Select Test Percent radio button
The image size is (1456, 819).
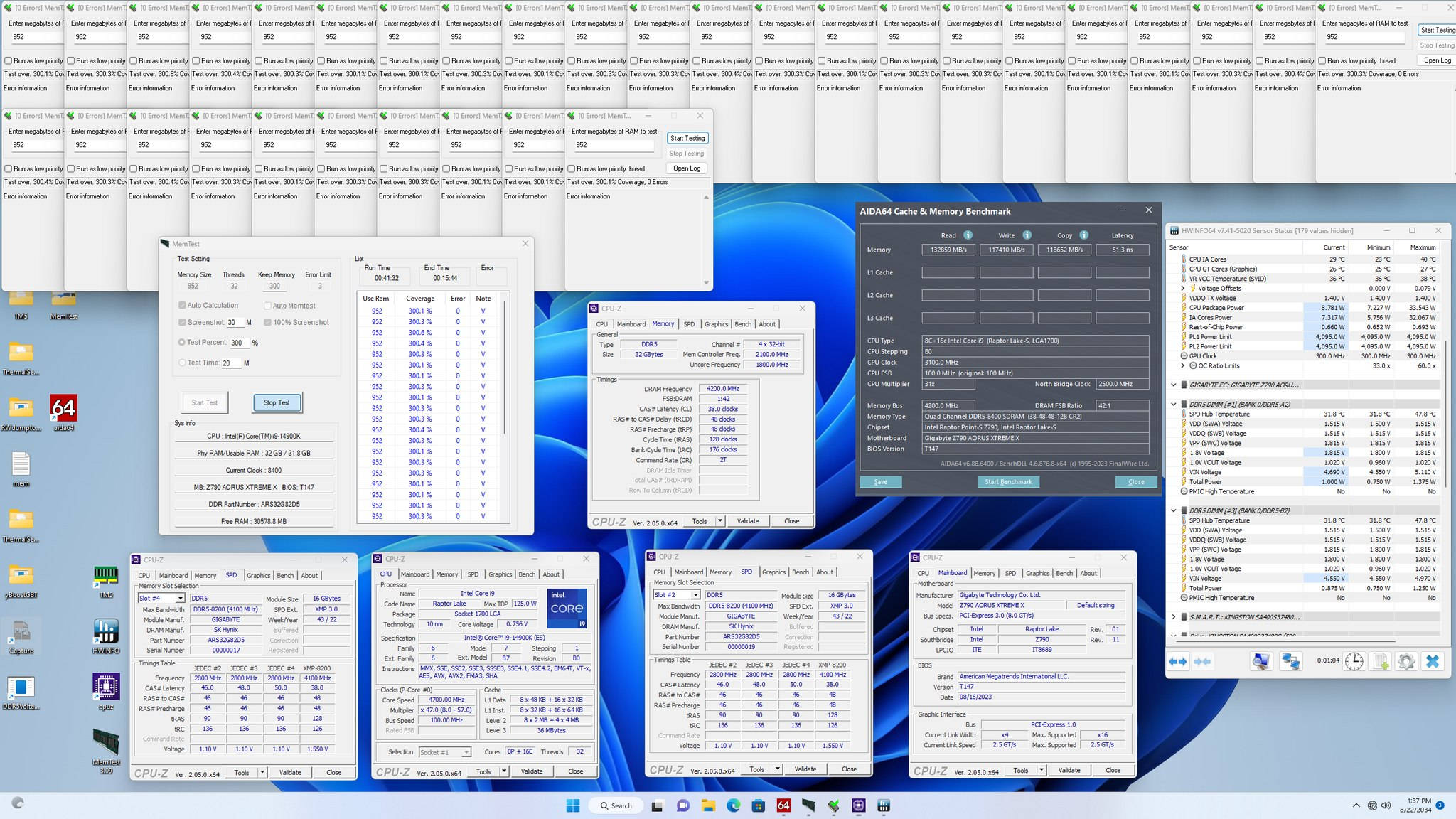point(181,342)
